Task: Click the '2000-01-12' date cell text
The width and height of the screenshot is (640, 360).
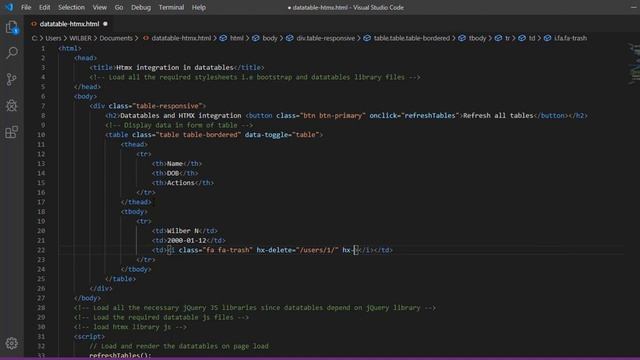Action: 187,240
